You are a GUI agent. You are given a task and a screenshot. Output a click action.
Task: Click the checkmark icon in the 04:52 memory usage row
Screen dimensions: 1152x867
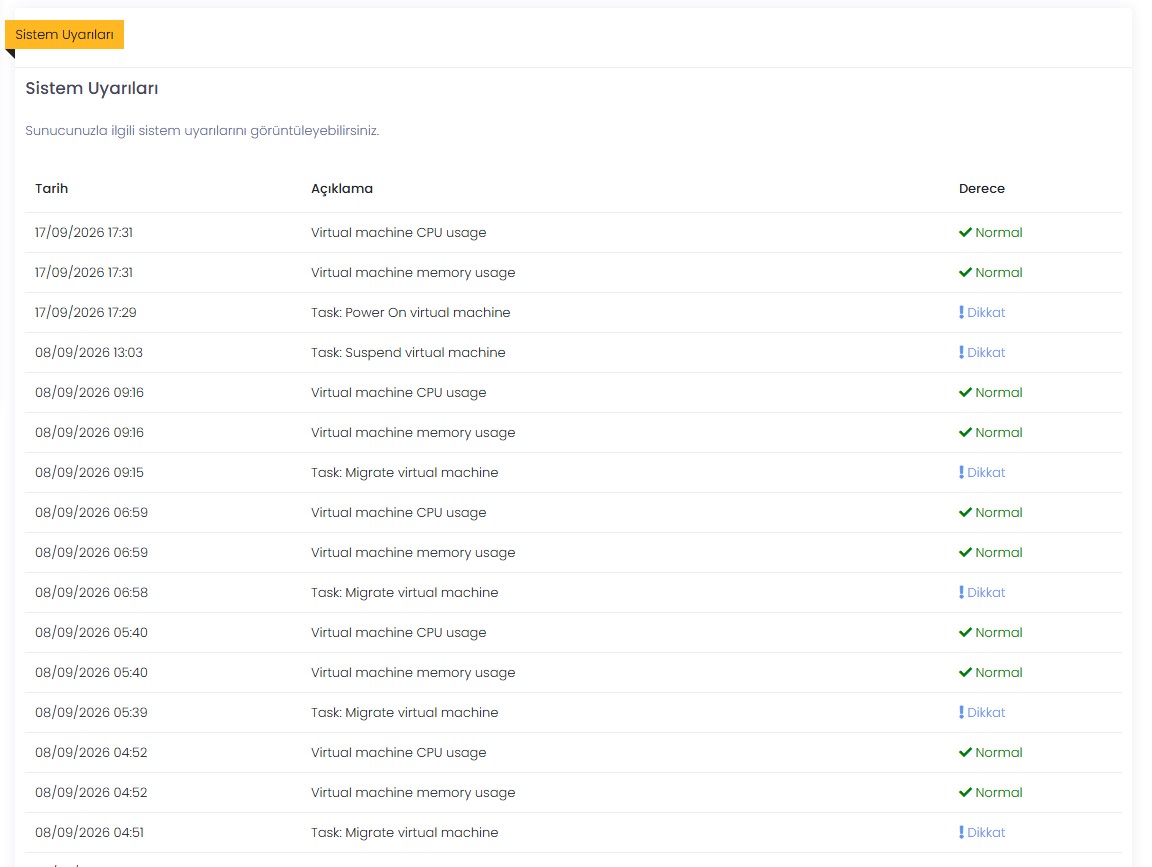click(965, 793)
